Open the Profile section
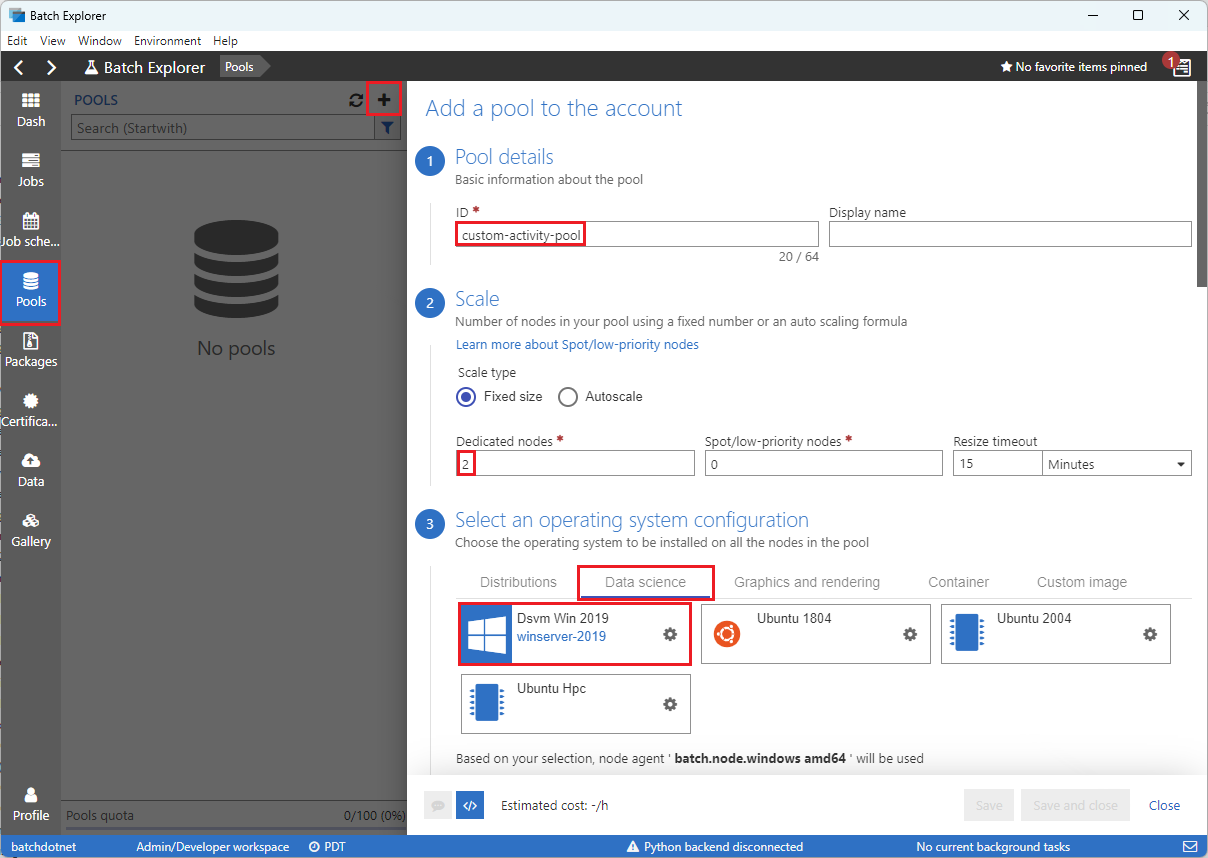 30,802
